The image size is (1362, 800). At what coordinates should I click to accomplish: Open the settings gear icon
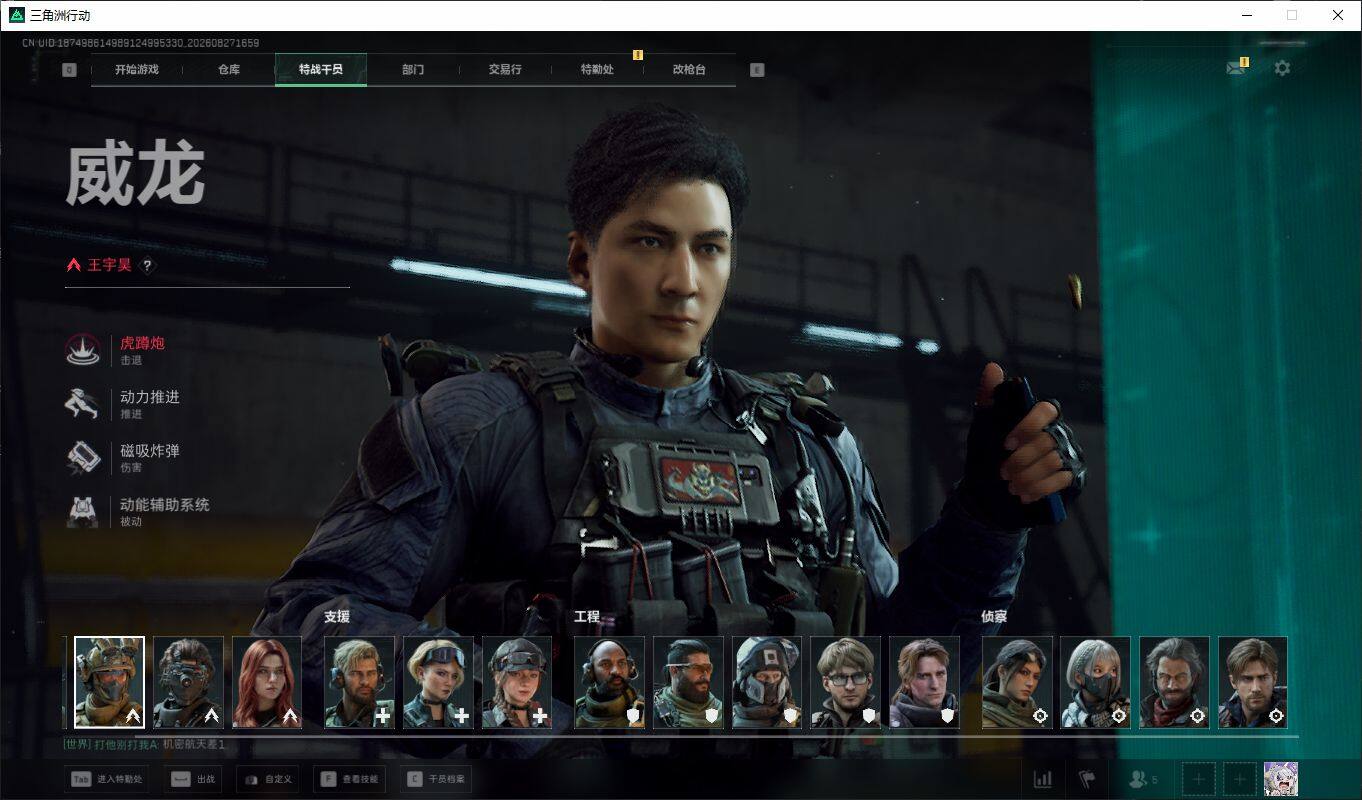1282,68
